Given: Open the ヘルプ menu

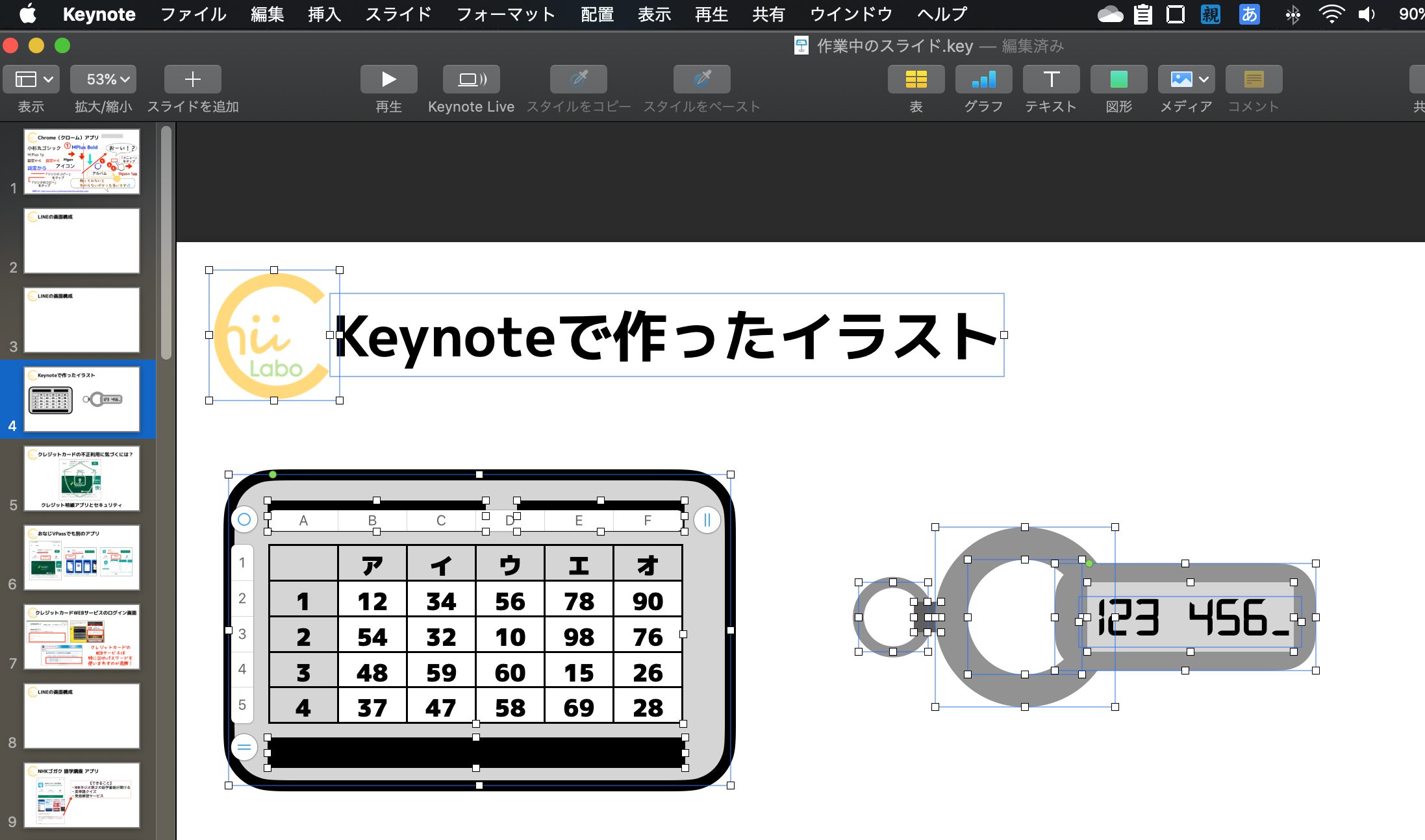Looking at the screenshot, I should pyautogui.click(x=942, y=14).
